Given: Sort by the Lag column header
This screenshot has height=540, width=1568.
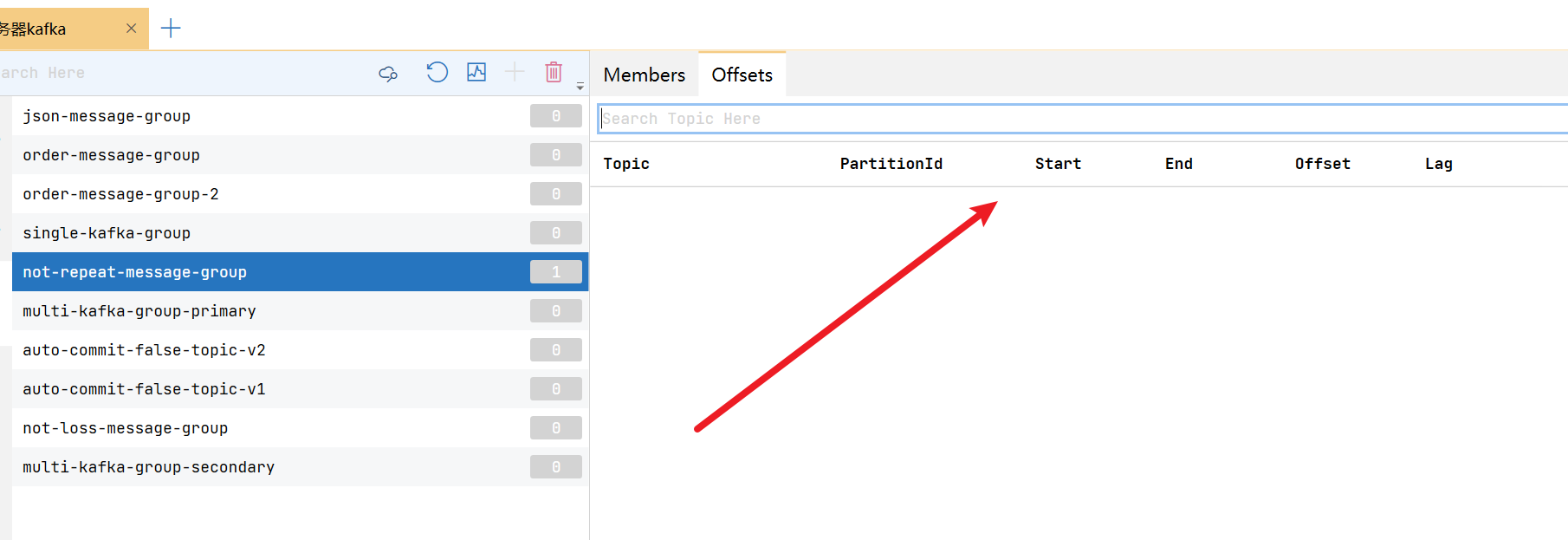Looking at the screenshot, I should [x=1439, y=164].
